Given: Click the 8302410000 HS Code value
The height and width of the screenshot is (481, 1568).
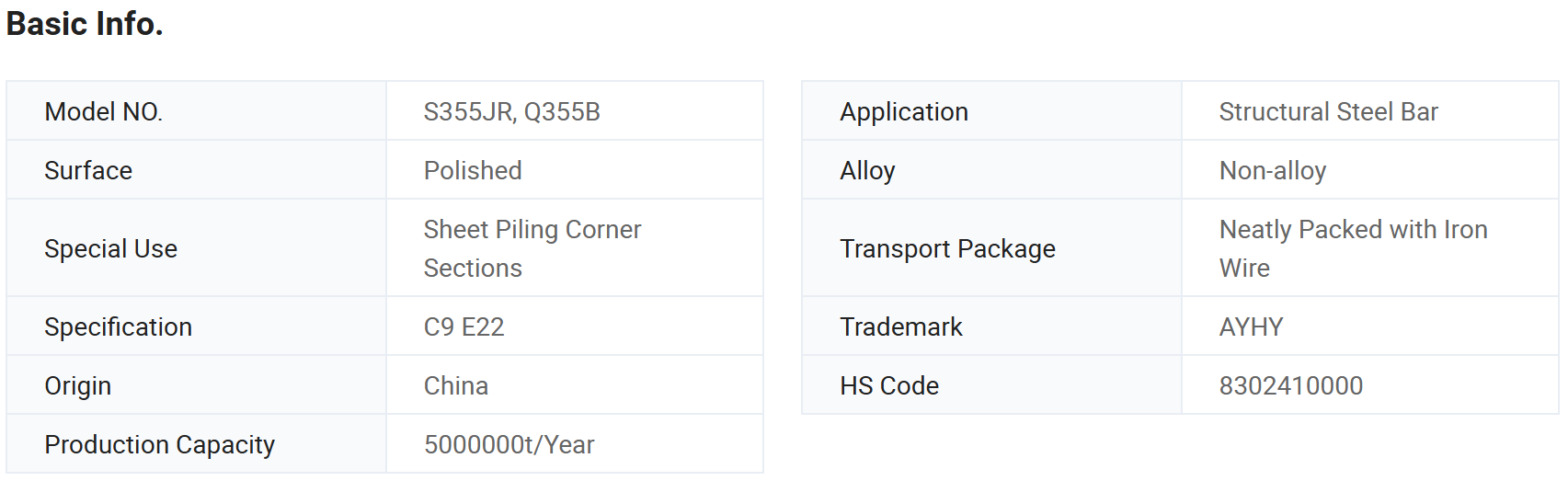Looking at the screenshot, I should pos(1290,386).
